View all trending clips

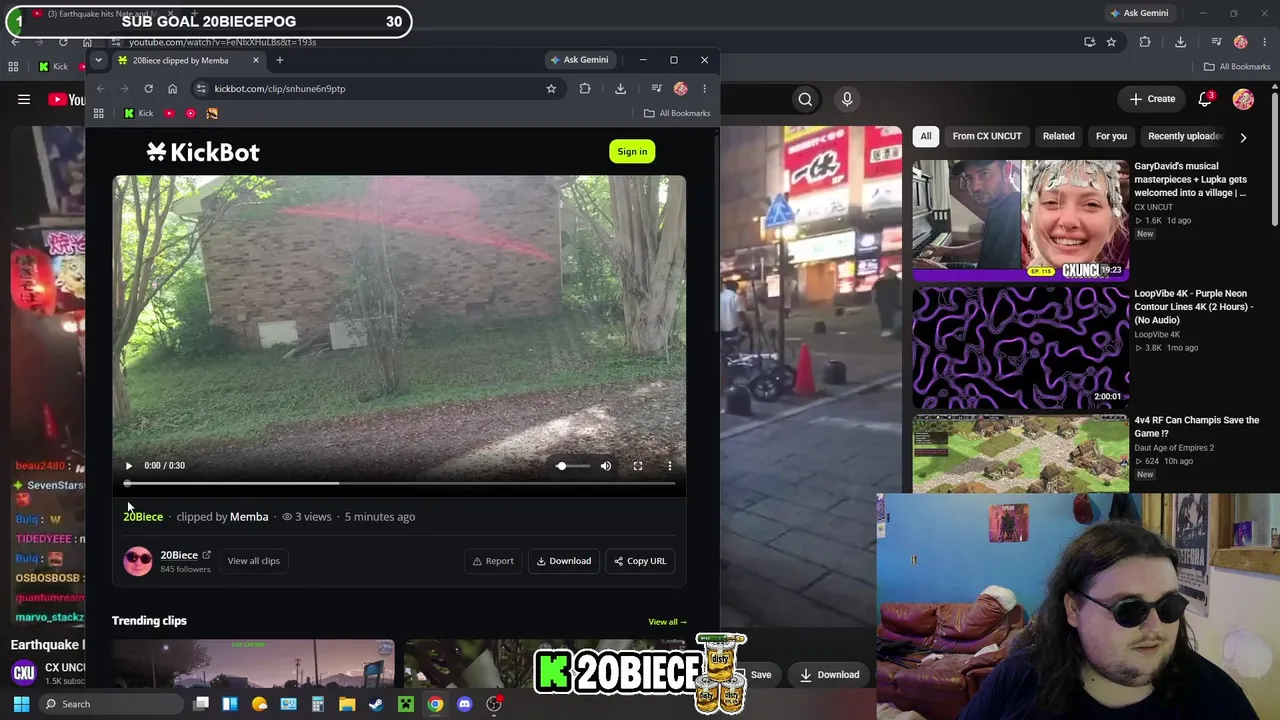tap(667, 622)
